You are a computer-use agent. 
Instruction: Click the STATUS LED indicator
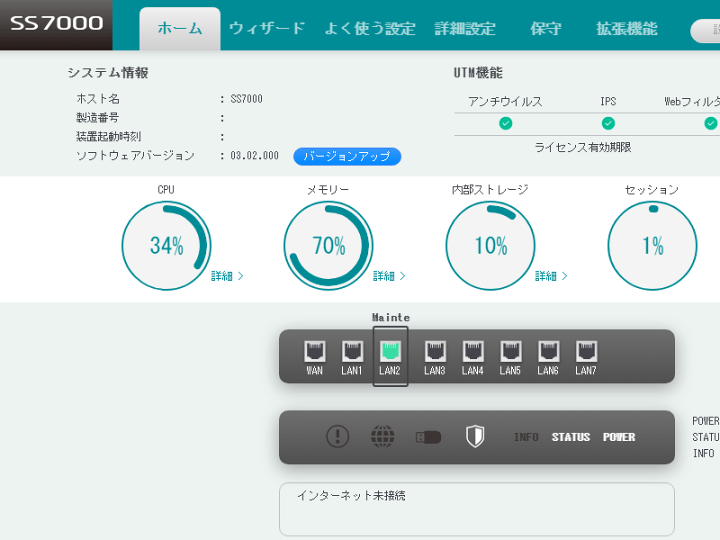coord(571,437)
